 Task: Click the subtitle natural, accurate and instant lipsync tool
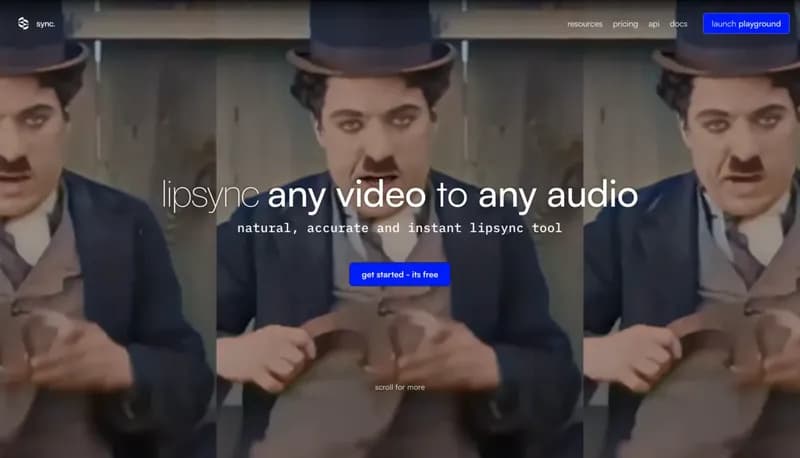[x=399, y=228]
